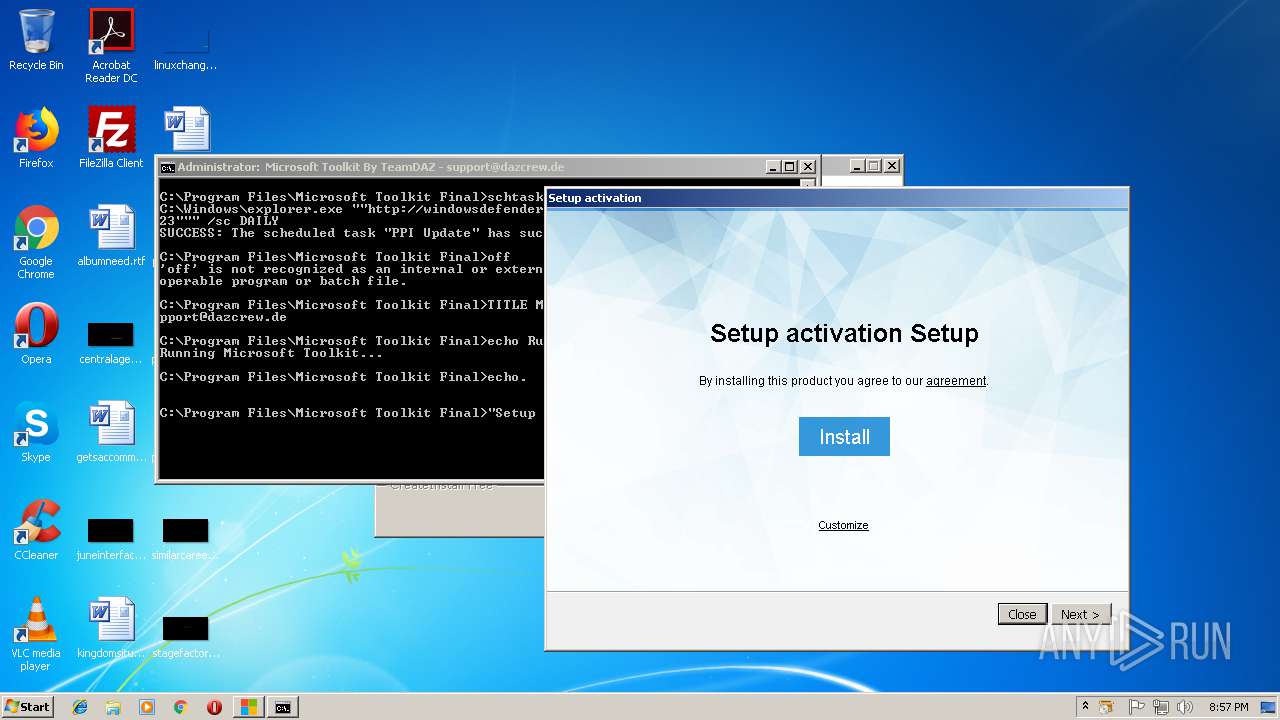Click the blue Install button
This screenshot has width=1280, height=720.
[844, 437]
